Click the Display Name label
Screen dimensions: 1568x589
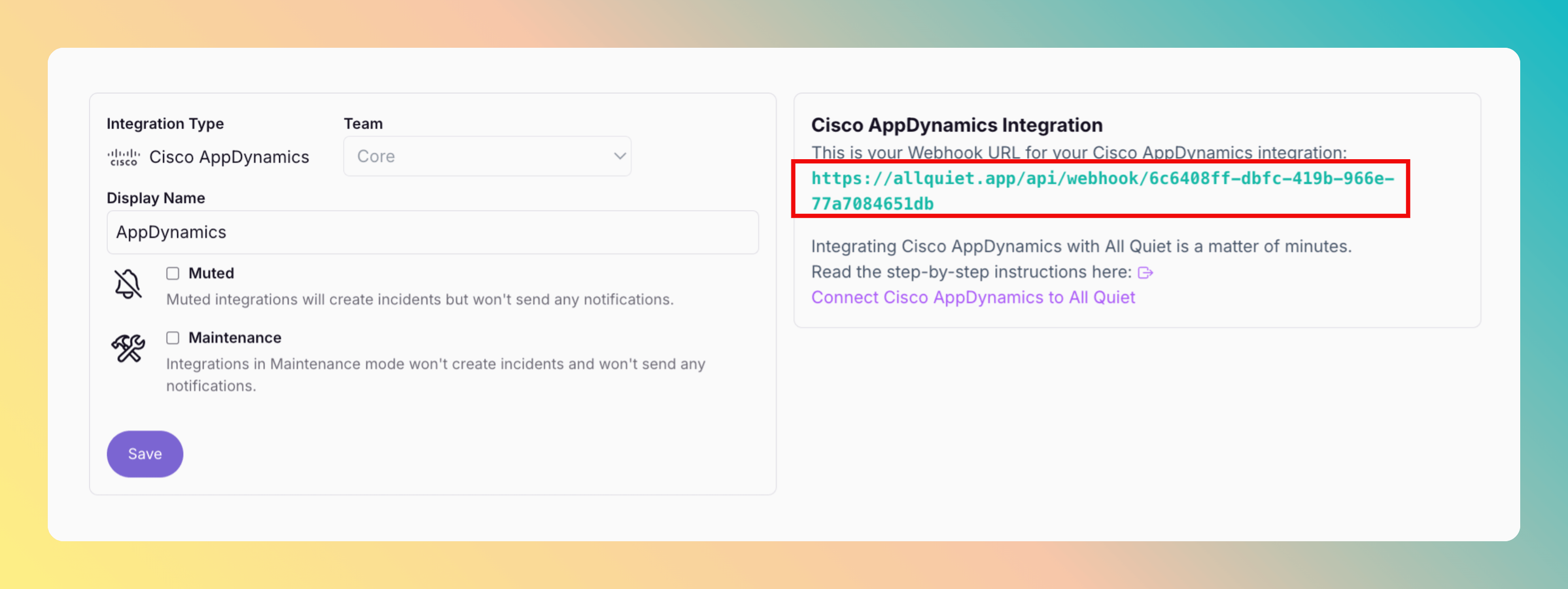[156, 198]
